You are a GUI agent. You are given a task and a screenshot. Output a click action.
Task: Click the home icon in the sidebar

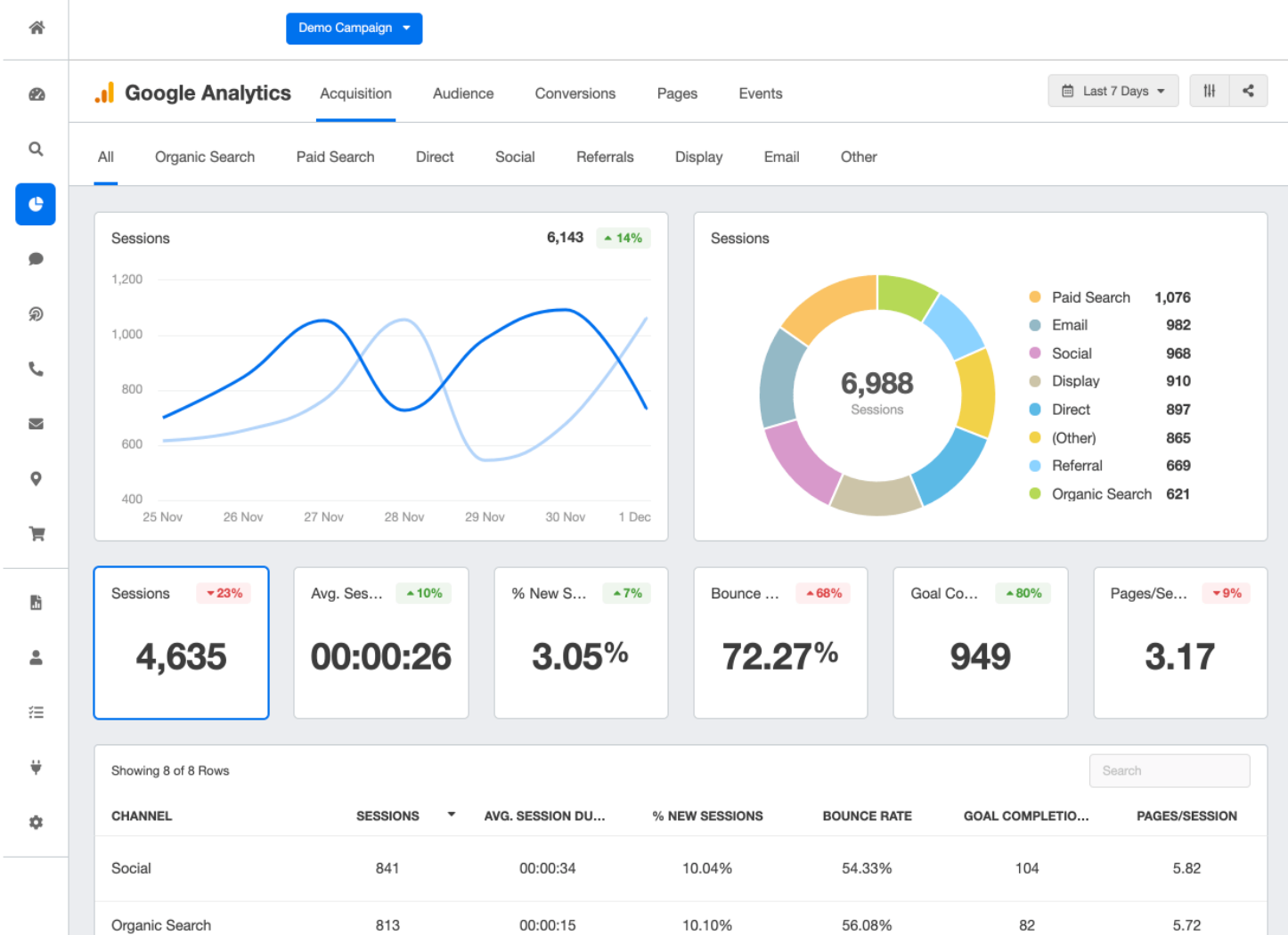pyautogui.click(x=37, y=28)
